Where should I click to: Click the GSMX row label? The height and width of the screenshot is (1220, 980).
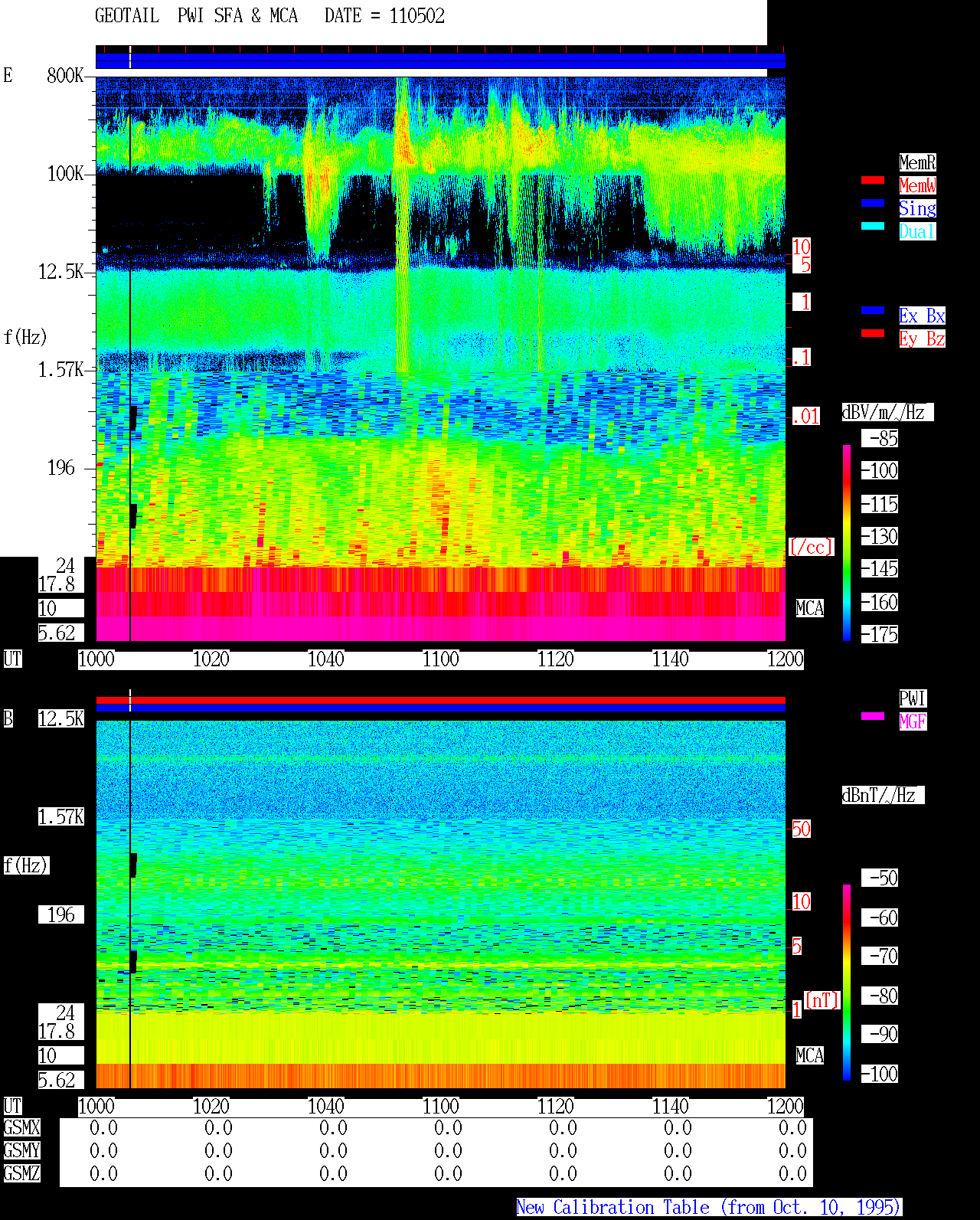click(x=22, y=1127)
